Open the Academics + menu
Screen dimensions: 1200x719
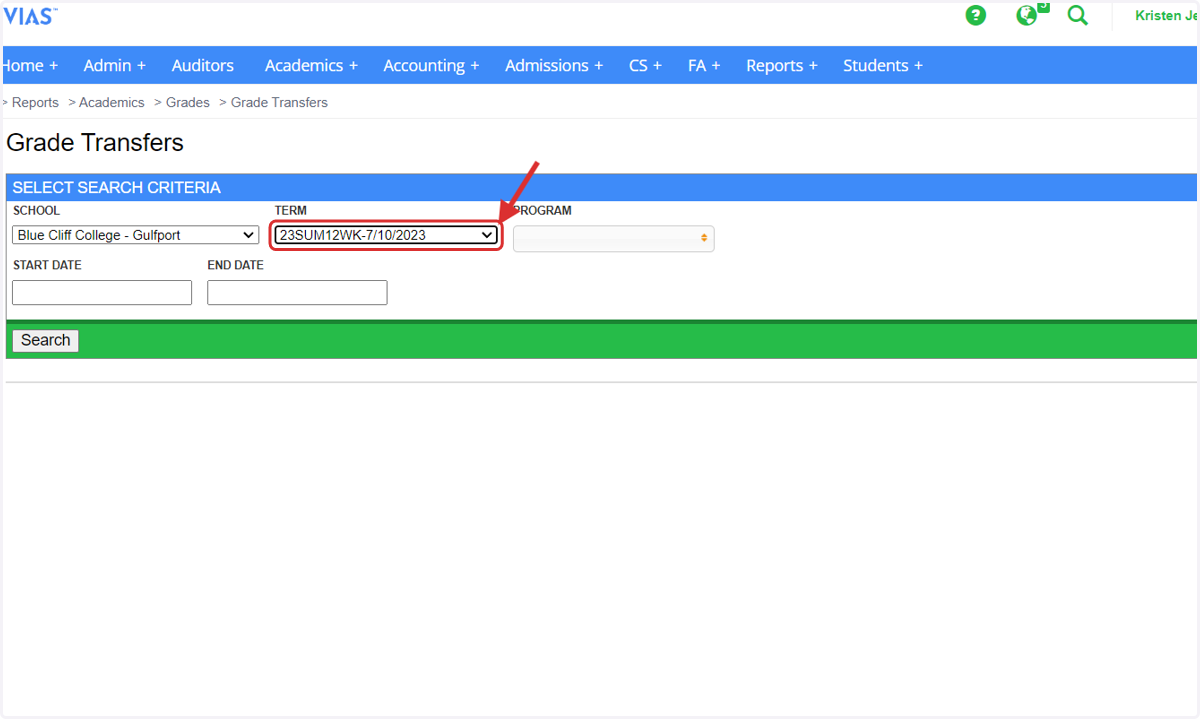[311, 66]
